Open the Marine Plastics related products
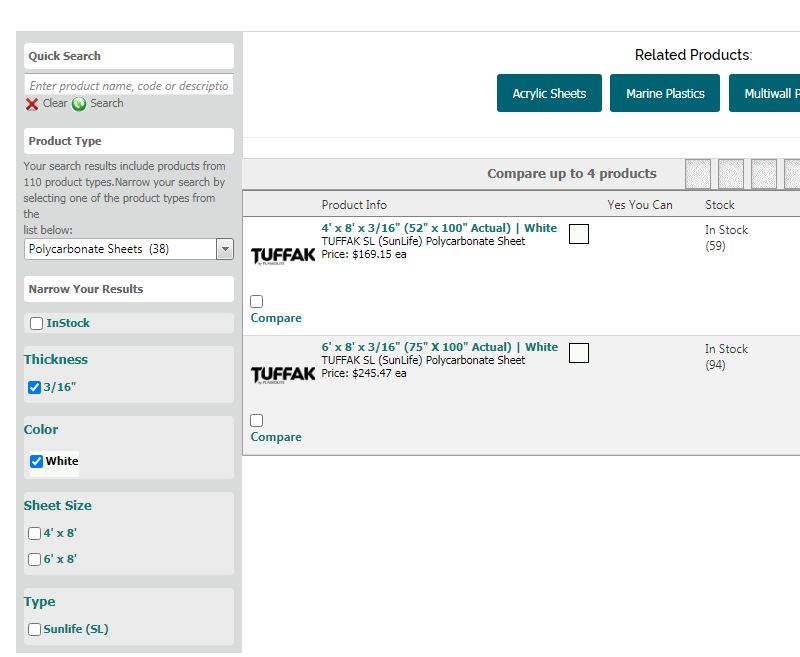Screen dimensions: 800x657 [x=665, y=93]
